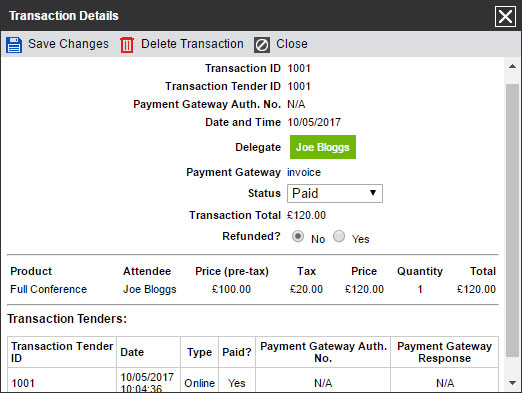
Task: Click Payment Gateway Response column header
Action: click(445, 352)
